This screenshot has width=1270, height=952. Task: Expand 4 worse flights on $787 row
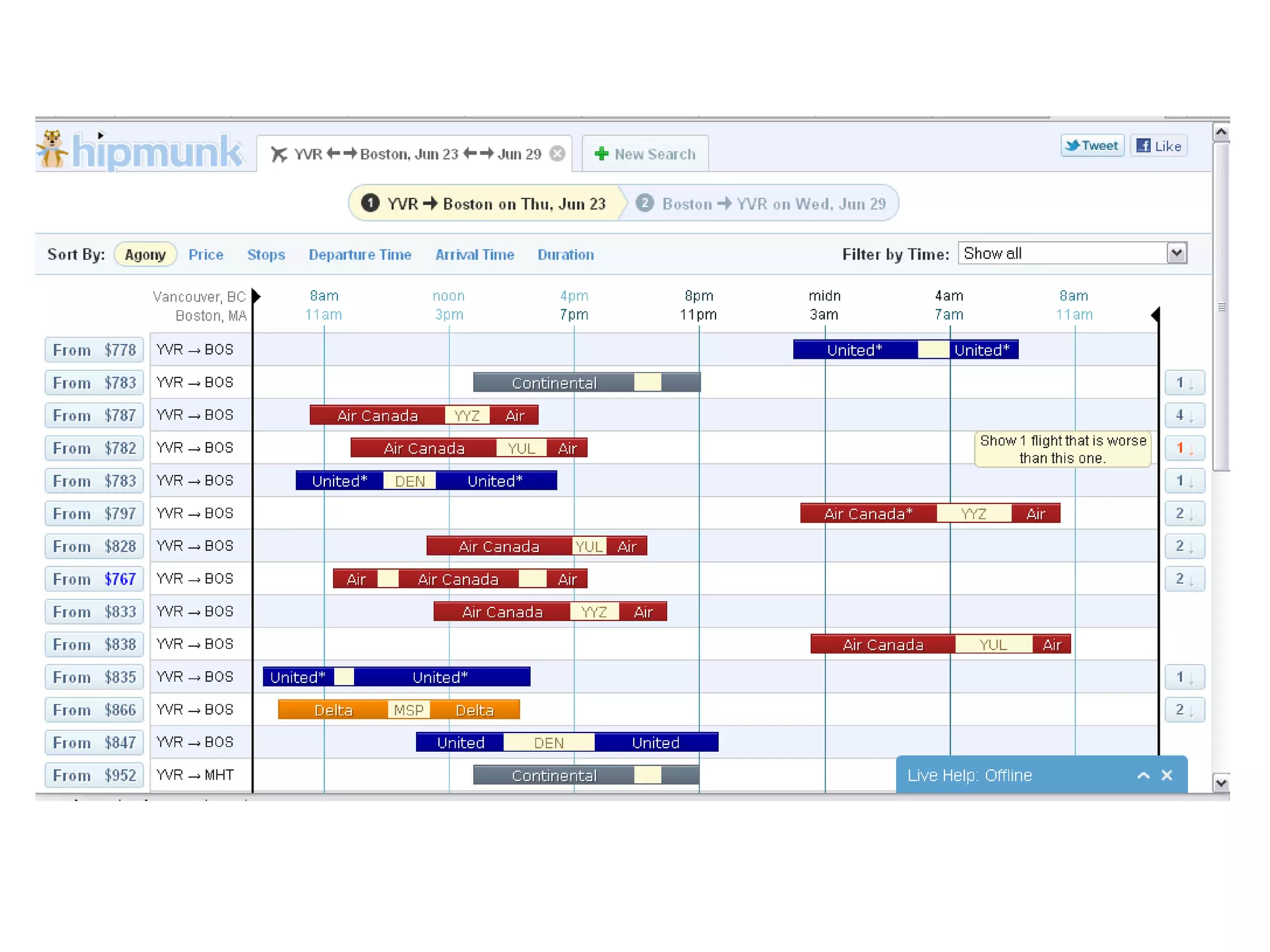(1184, 415)
